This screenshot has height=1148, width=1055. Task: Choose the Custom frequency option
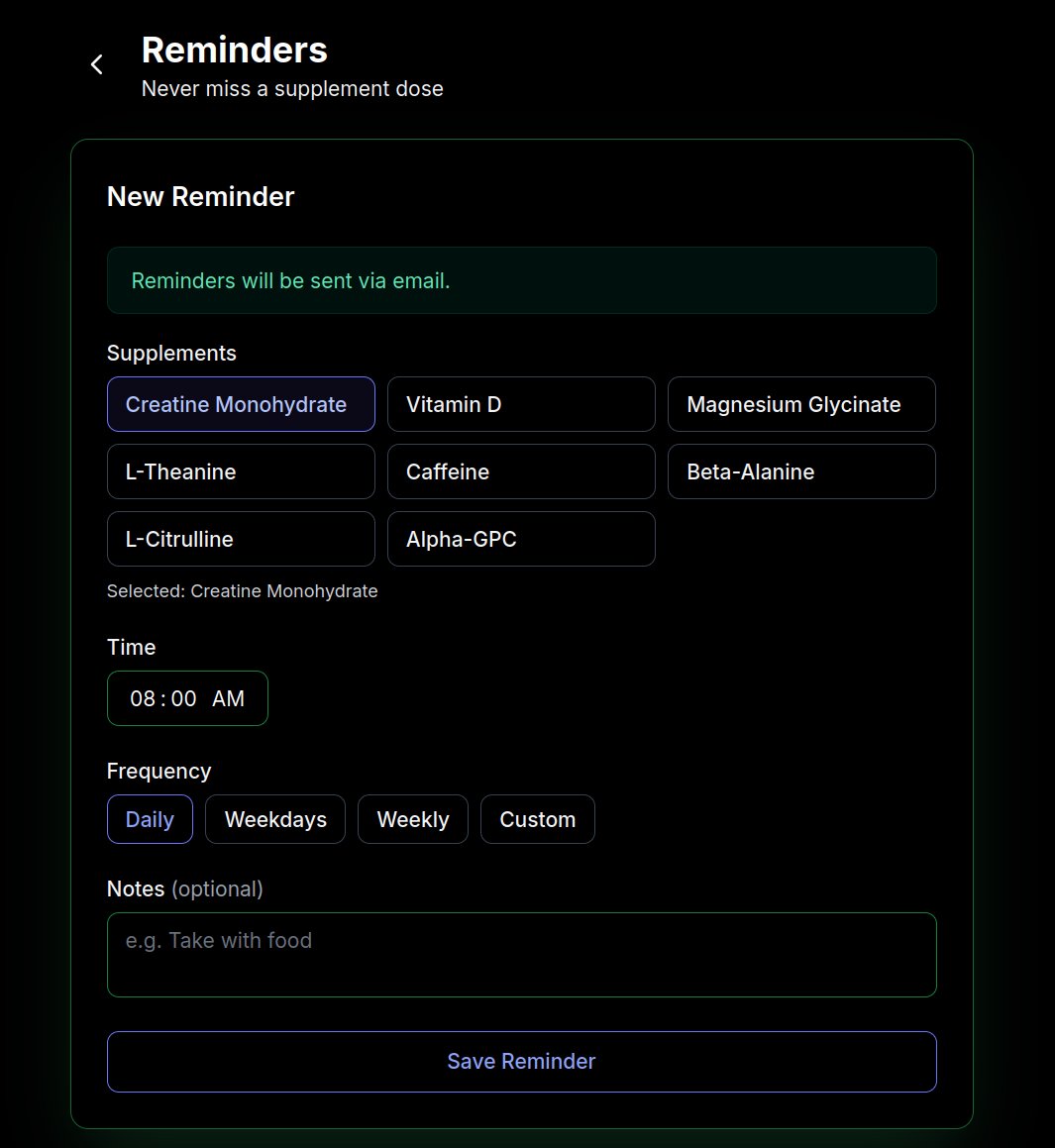coord(537,819)
